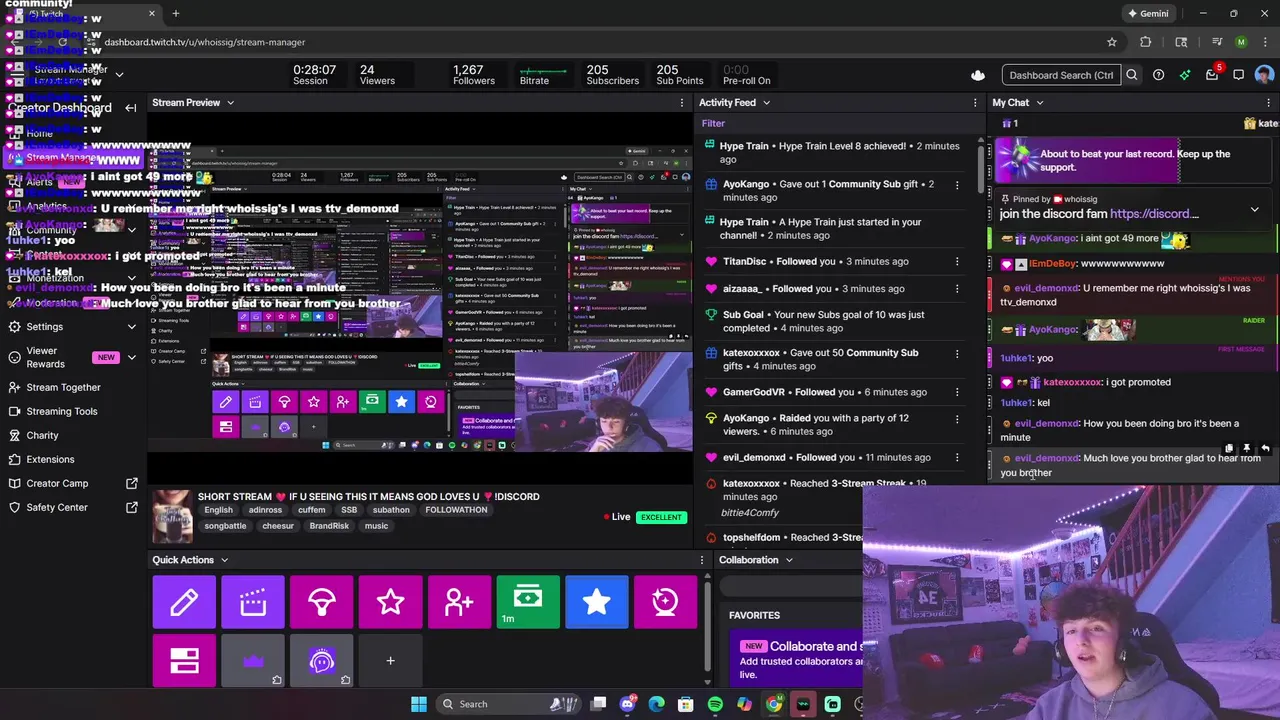Open Quick Actions panel options kebab
Viewport: 1280px width, 720px height.
point(702,560)
